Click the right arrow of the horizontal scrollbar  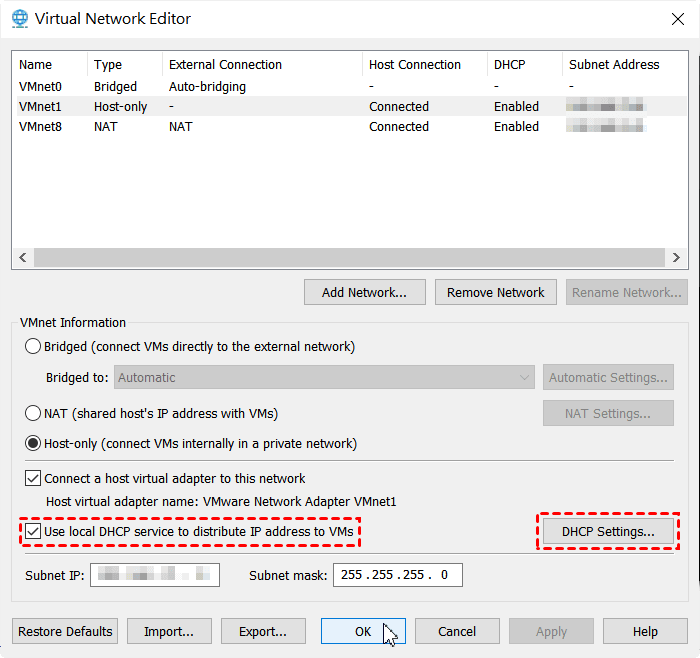[676, 258]
